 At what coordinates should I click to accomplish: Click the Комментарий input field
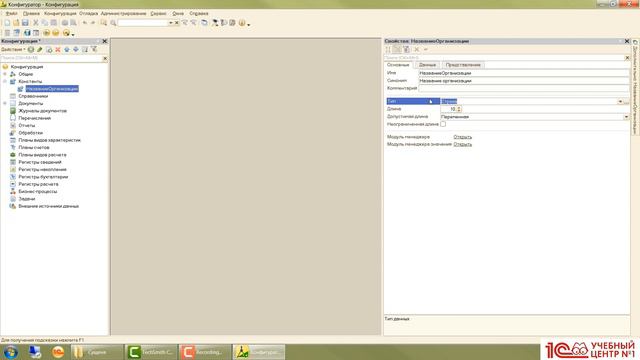[524, 88]
